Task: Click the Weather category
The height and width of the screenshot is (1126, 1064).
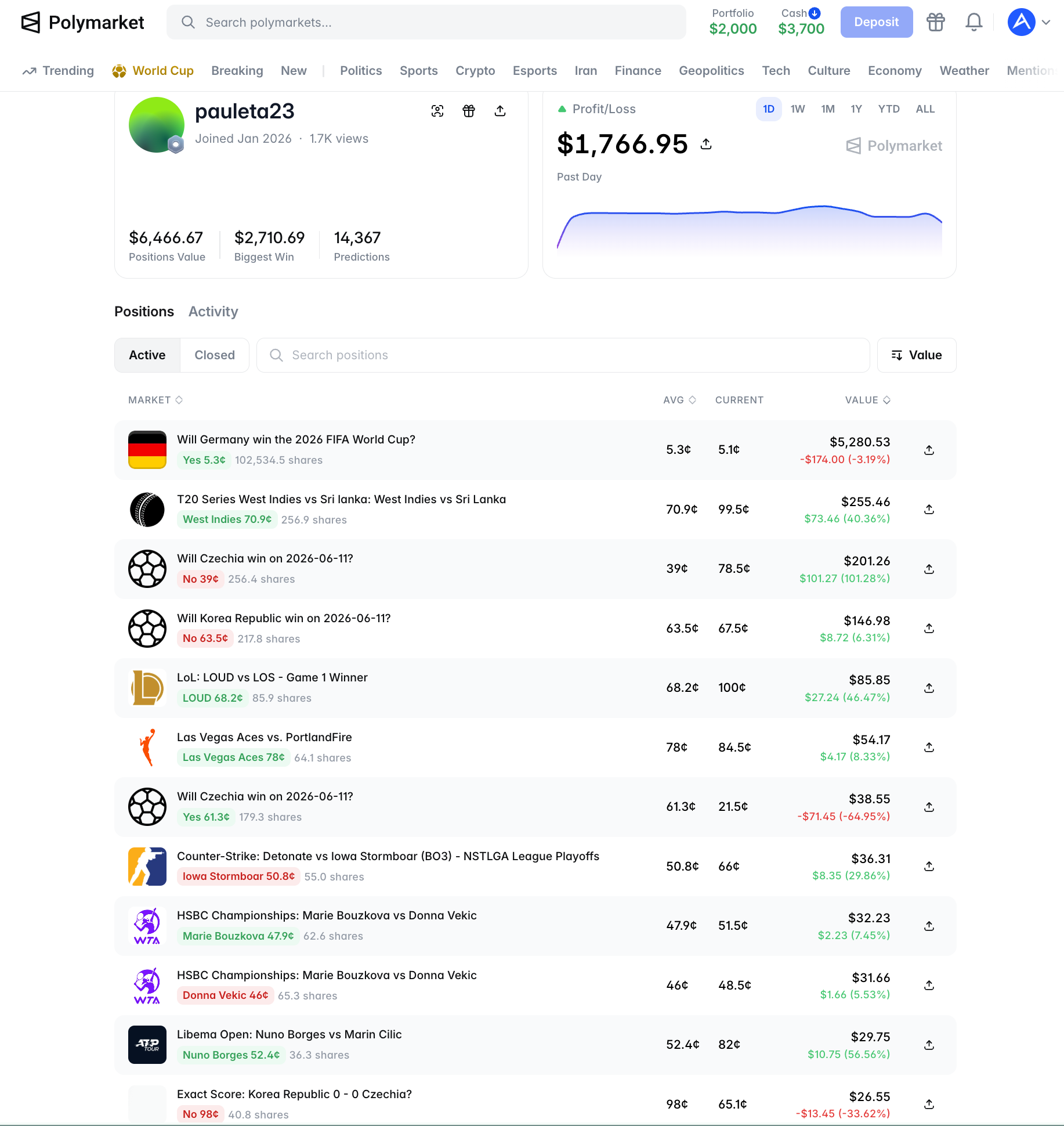Action: tap(964, 71)
